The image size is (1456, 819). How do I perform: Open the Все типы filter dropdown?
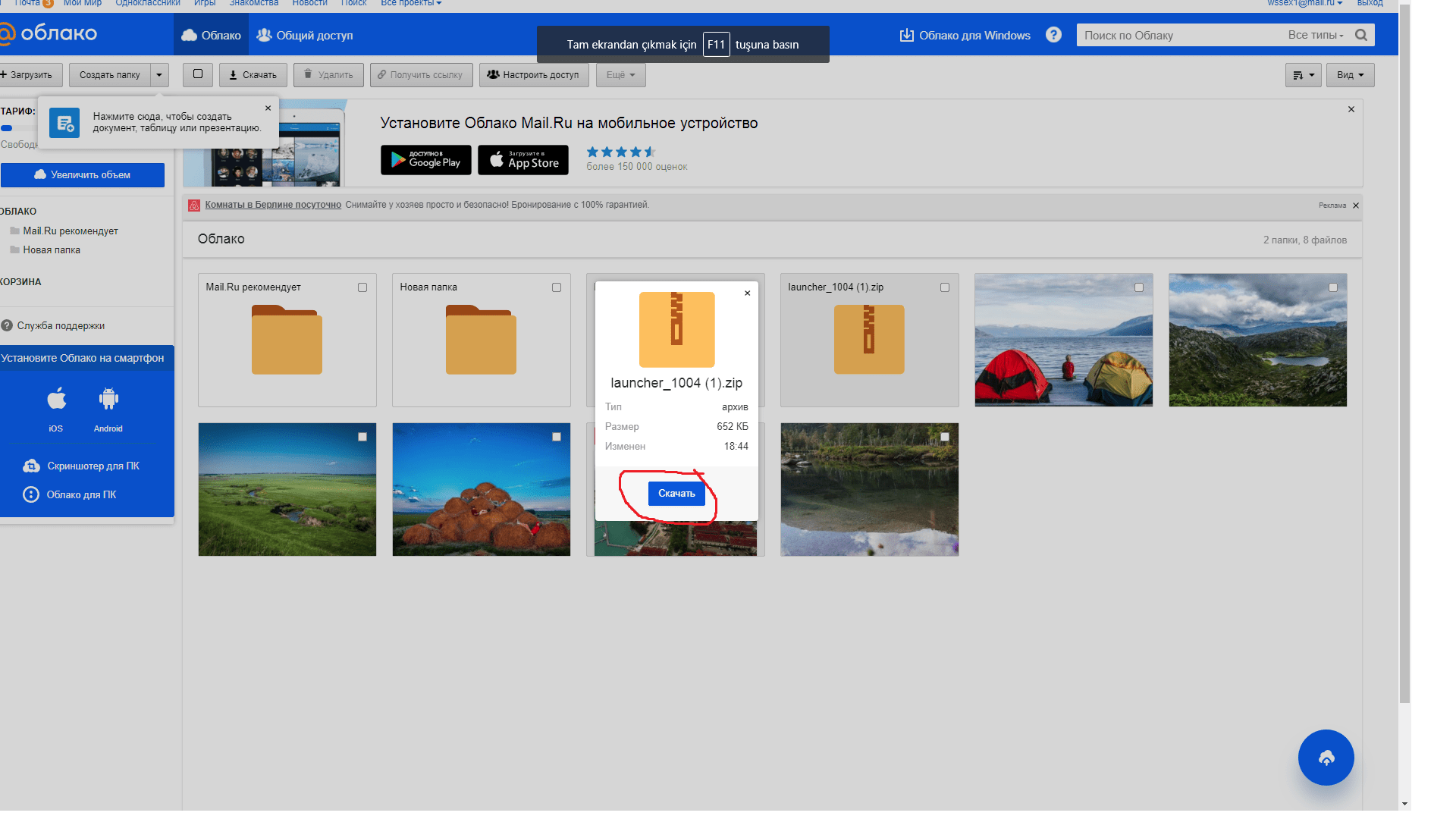pos(1316,35)
